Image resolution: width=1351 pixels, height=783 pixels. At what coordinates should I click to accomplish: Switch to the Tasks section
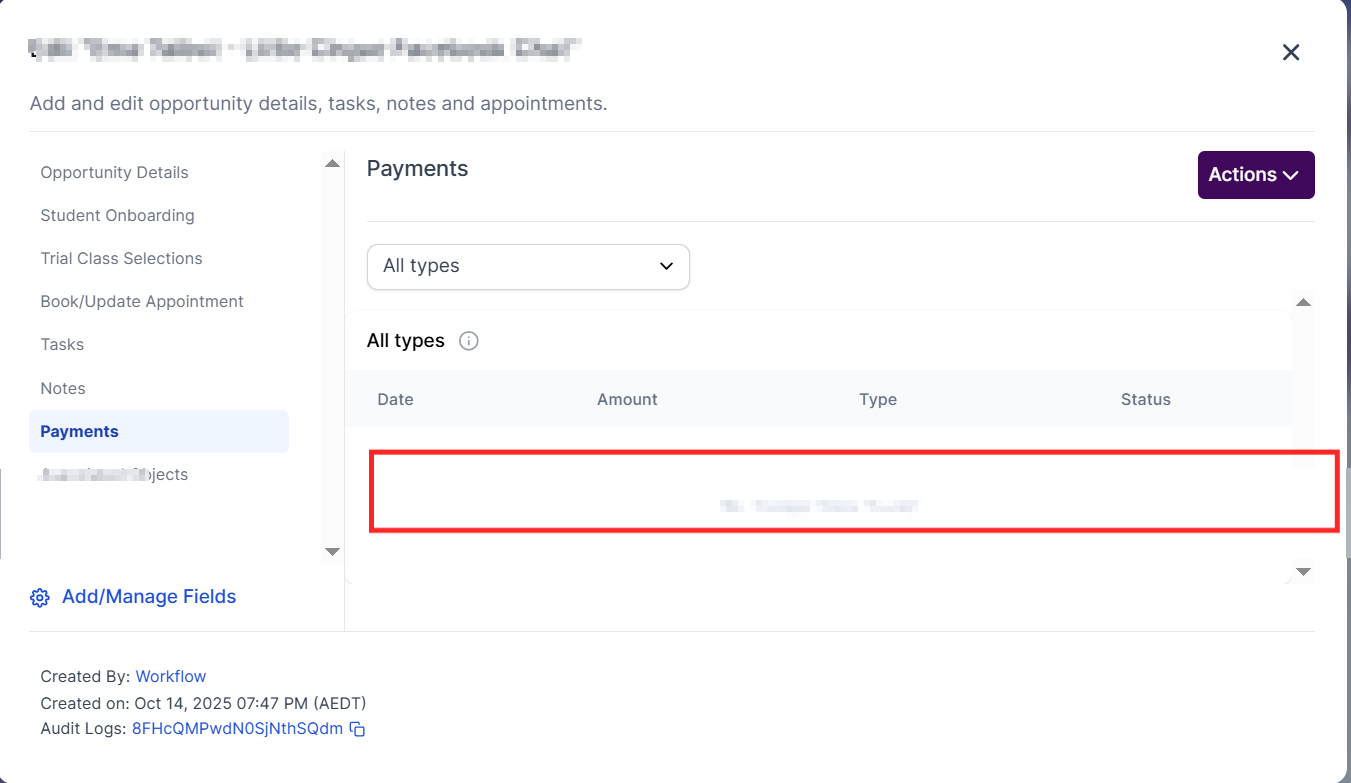click(x=62, y=344)
